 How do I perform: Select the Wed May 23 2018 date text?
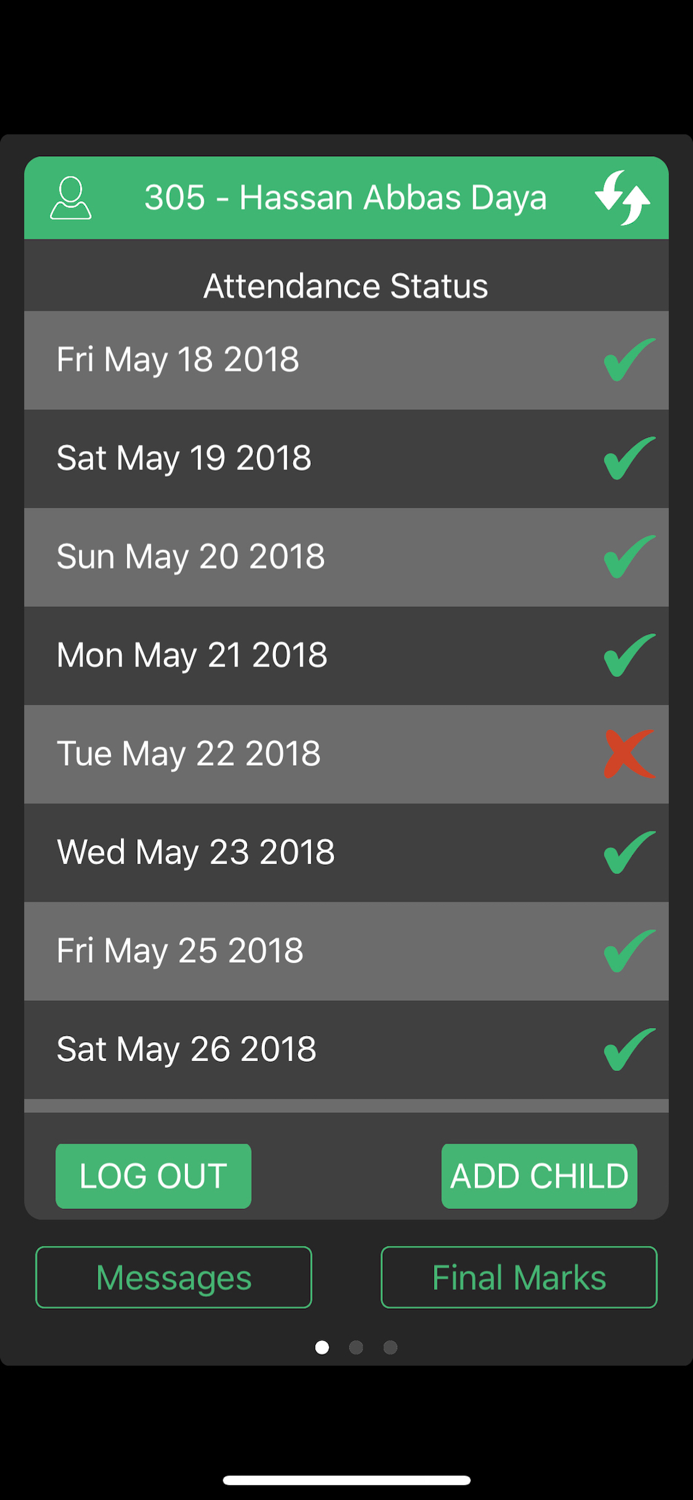pos(196,852)
